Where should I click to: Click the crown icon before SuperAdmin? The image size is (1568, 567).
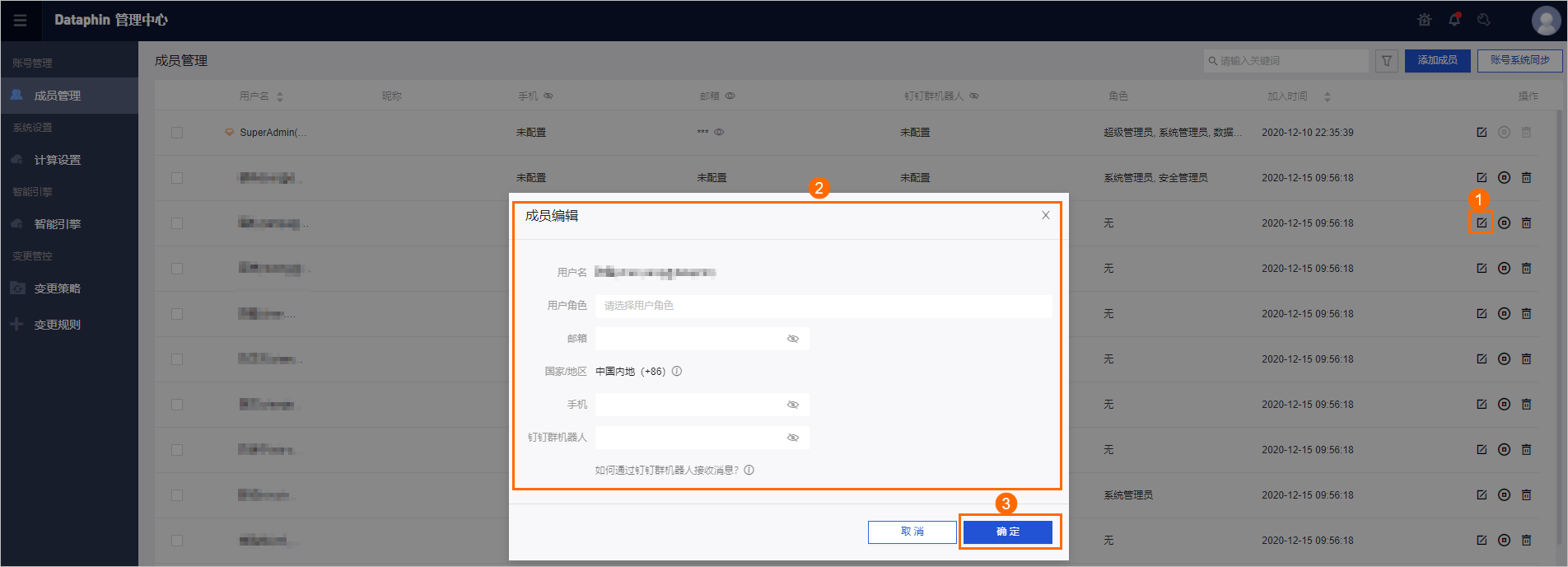pyautogui.click(x=230, y=133)
